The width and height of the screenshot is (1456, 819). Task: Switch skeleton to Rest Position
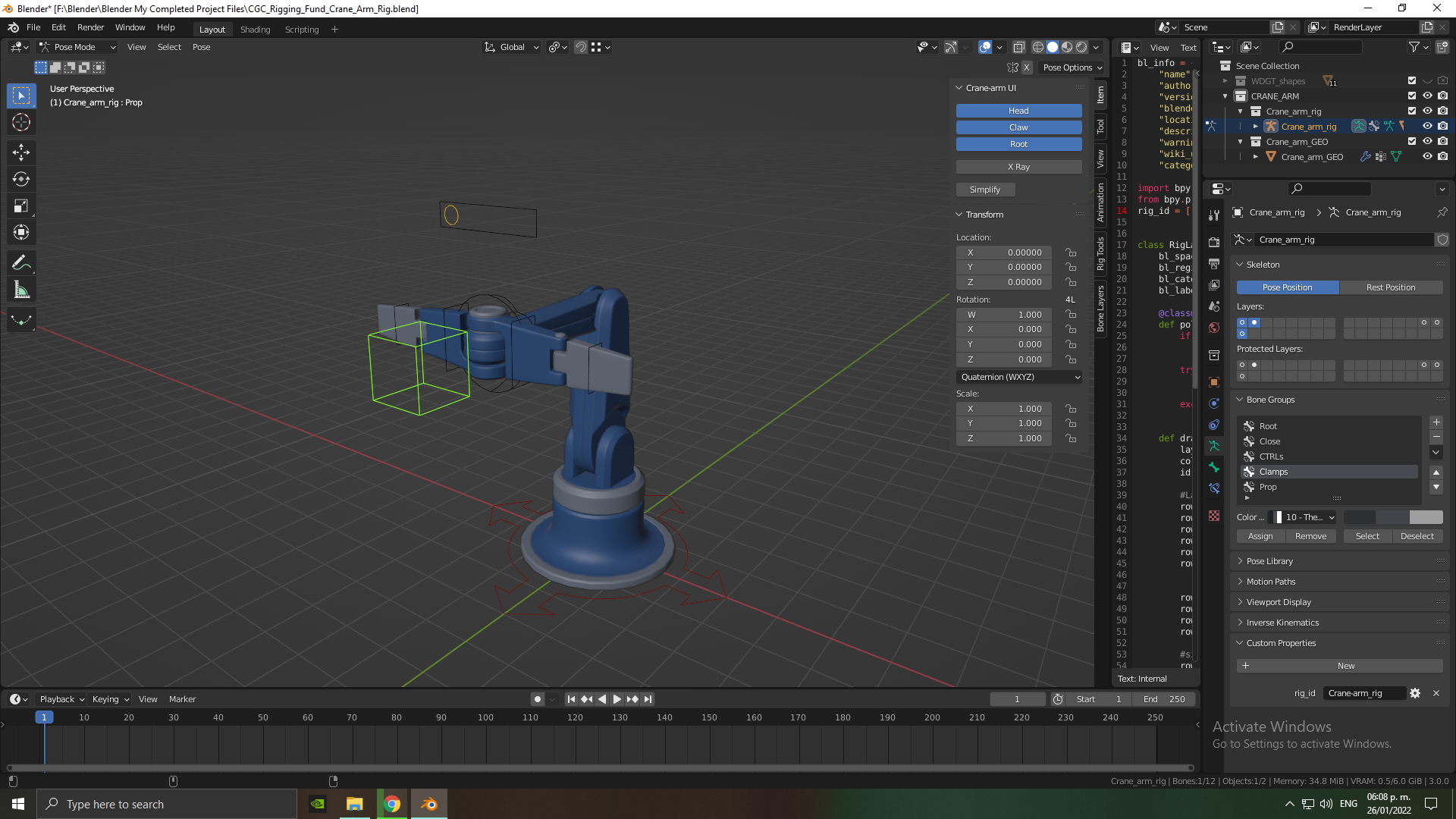(1390, 287)
